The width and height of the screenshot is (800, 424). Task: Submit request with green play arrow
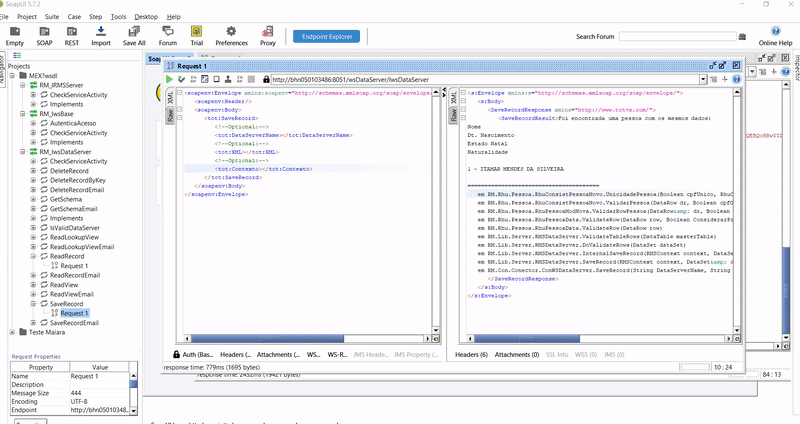point(169,79)
